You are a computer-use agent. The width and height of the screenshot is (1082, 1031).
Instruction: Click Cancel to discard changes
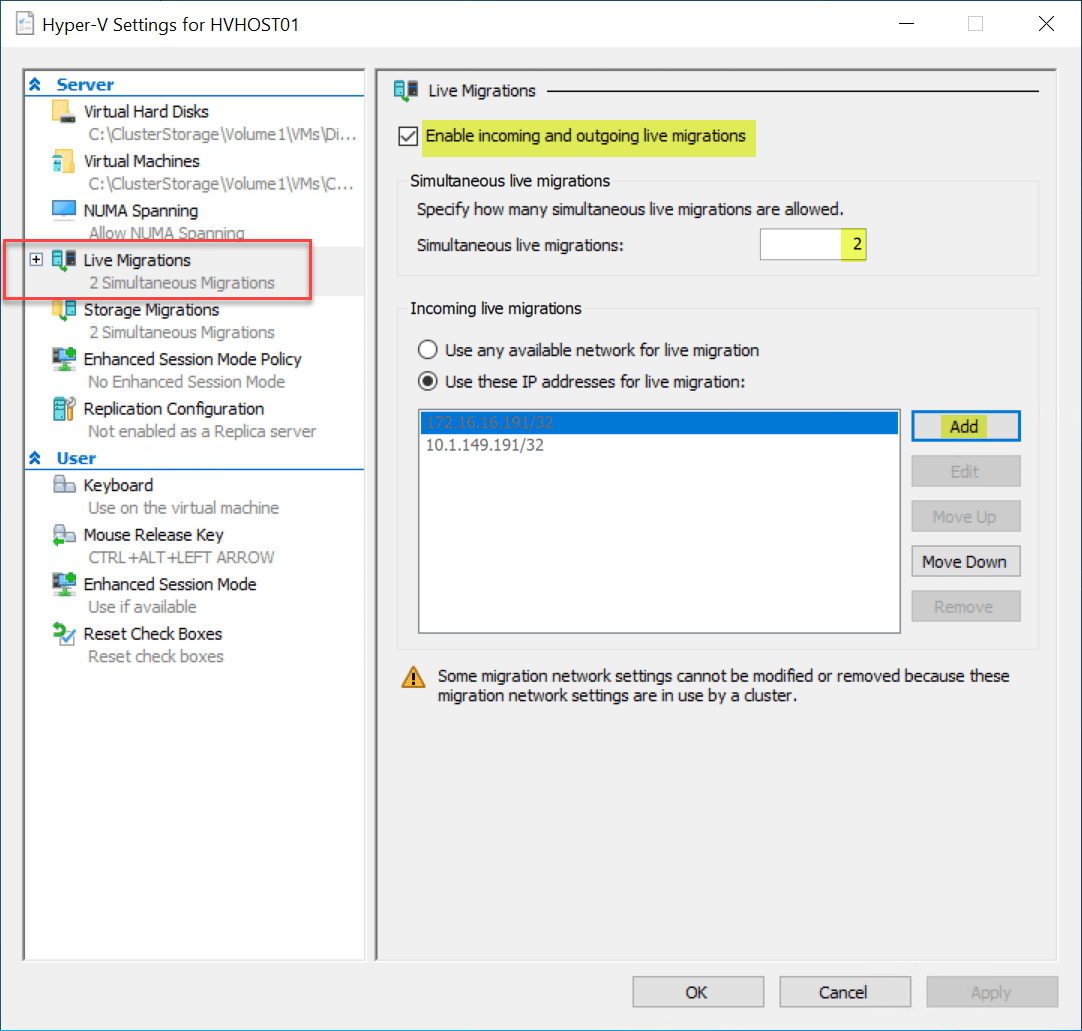(x=845, y=992)
